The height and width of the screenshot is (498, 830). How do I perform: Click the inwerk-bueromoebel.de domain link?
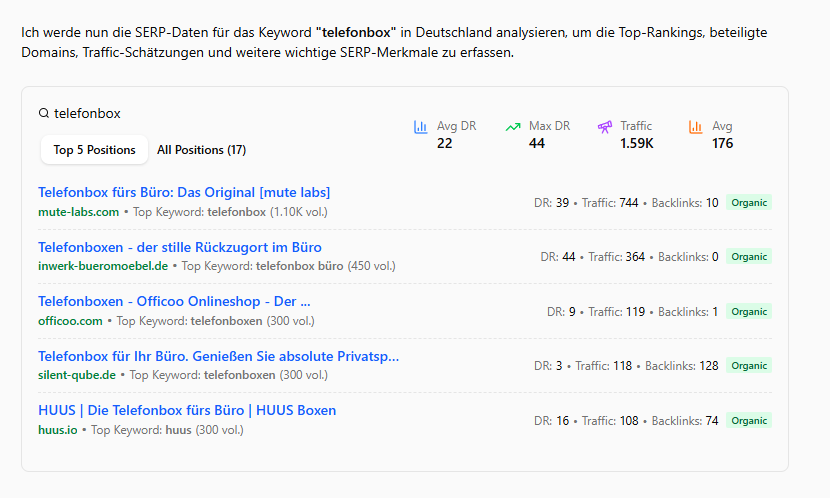[x=103, y=266]
